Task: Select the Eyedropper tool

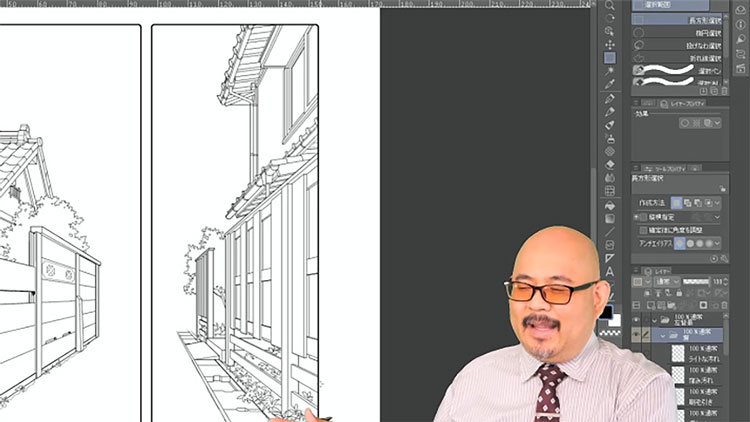Action: point(609,84)
